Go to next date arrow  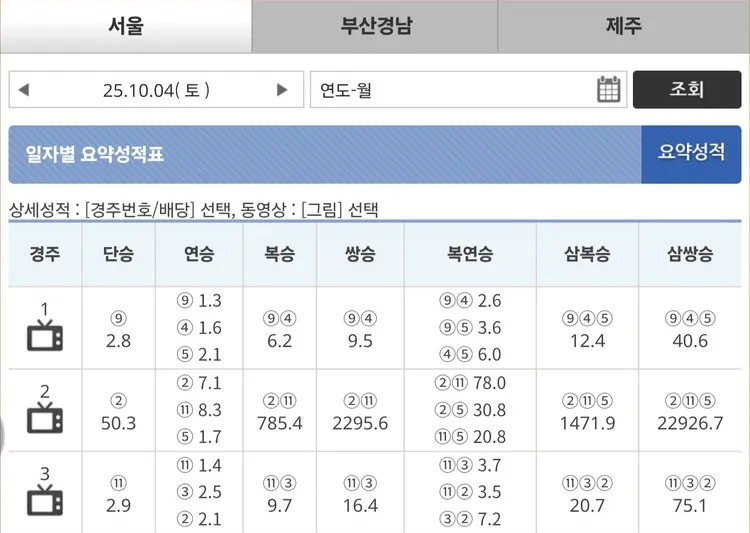click(x=282, y=89)
